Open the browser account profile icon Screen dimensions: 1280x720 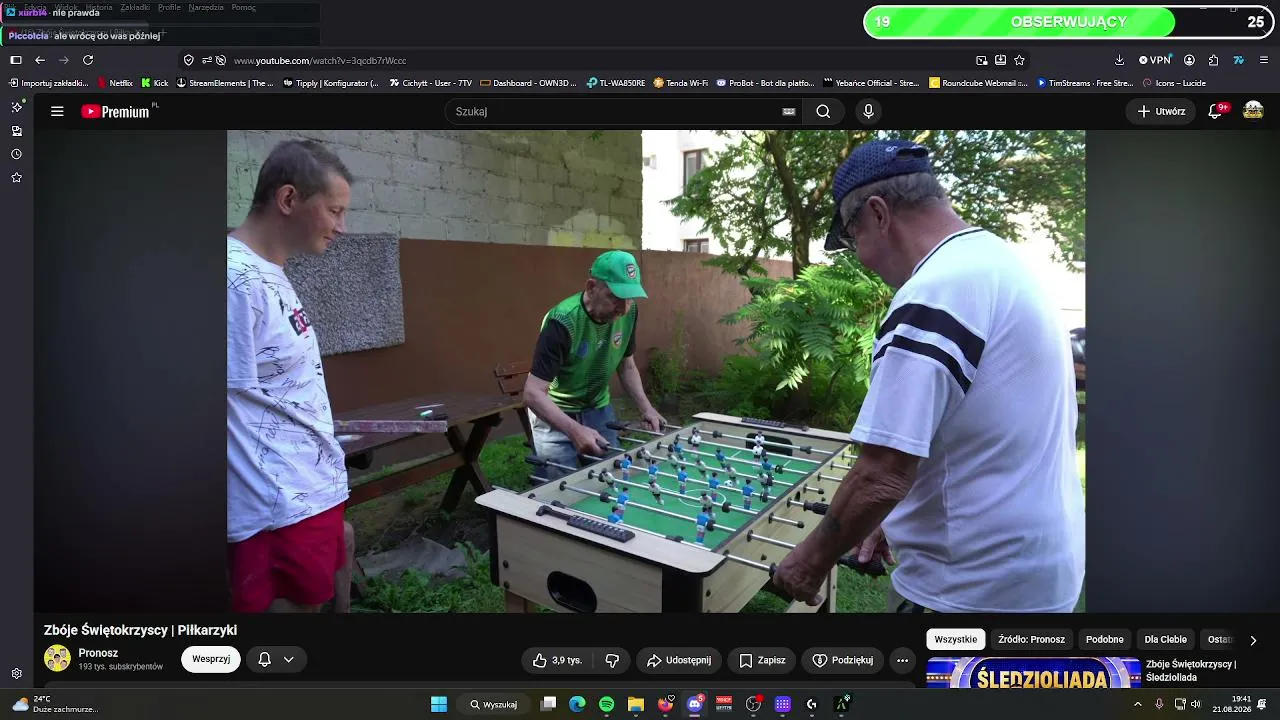pyautogui.click(x=1189, y=60)
